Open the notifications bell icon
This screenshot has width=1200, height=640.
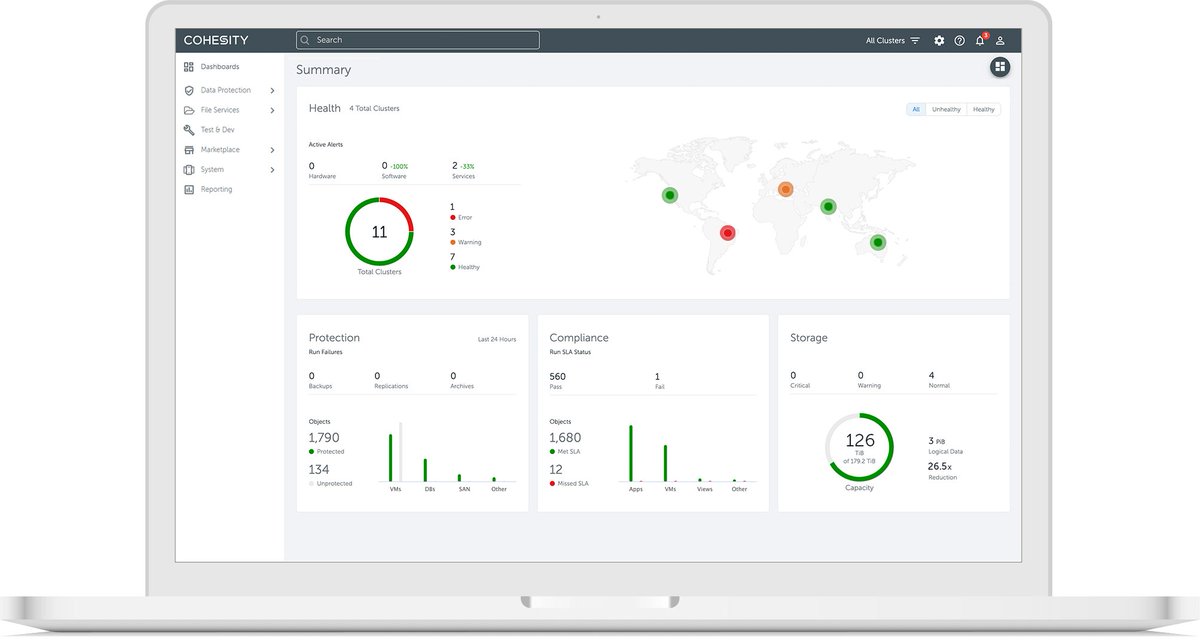pyautogui.click(x=981, y=40)
